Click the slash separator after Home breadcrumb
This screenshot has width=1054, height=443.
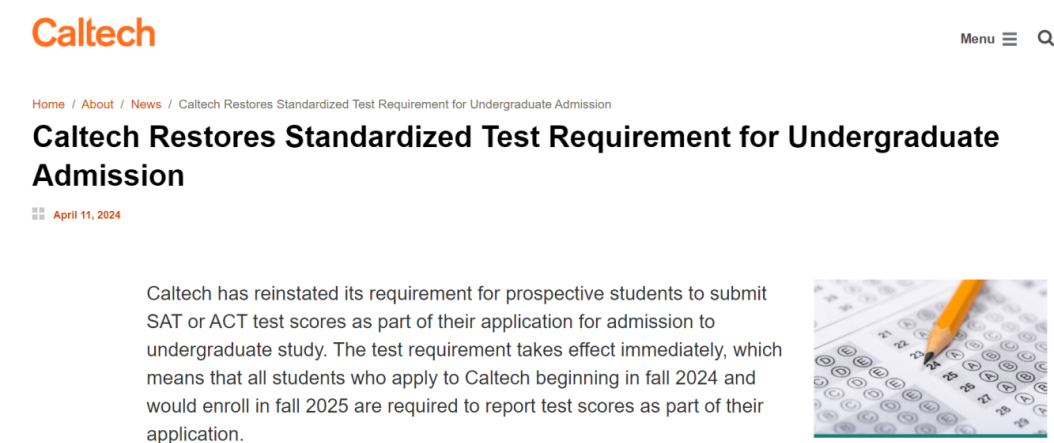[x=73, y=104]
